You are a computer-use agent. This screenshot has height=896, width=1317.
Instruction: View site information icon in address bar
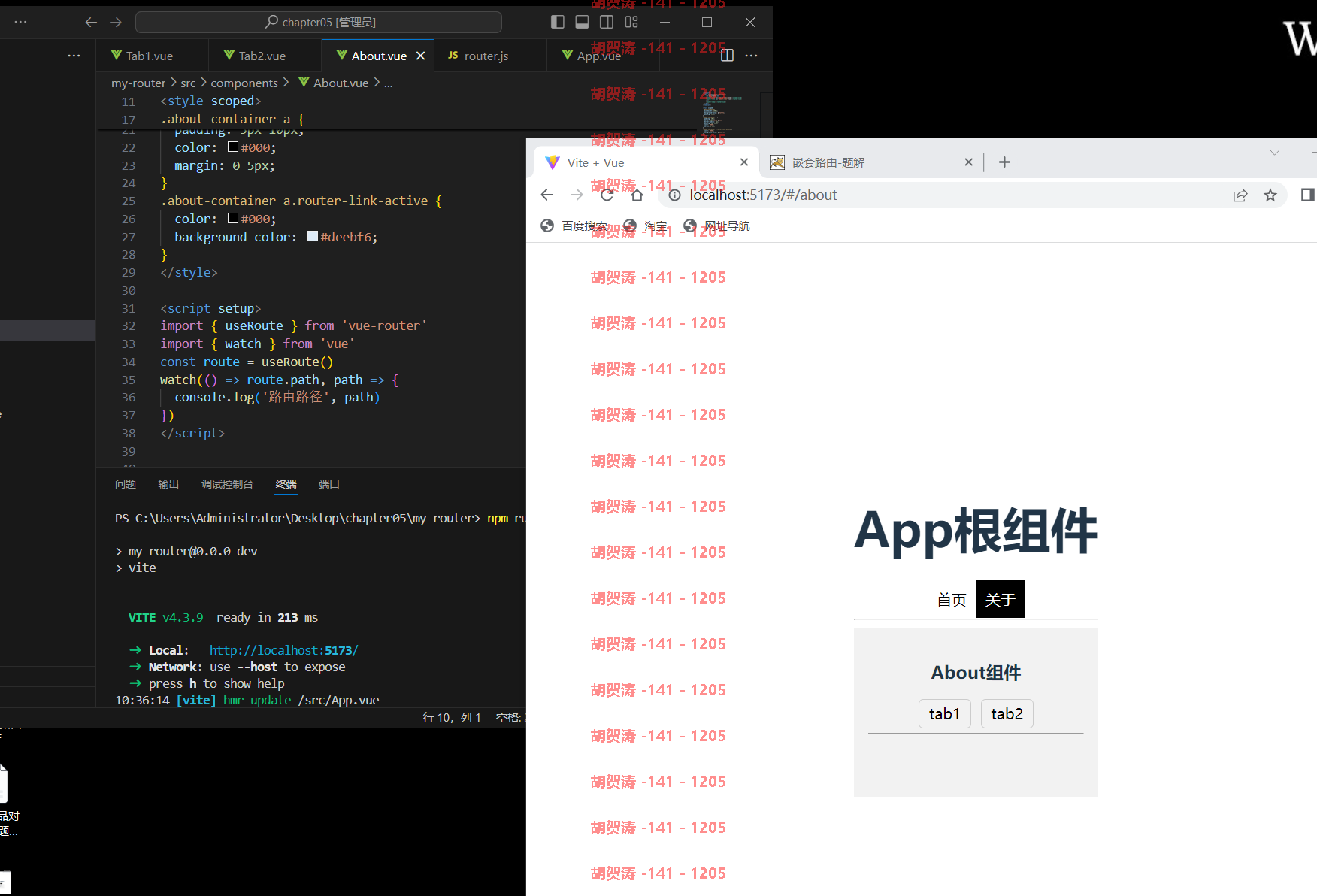(x=674, y=195)
